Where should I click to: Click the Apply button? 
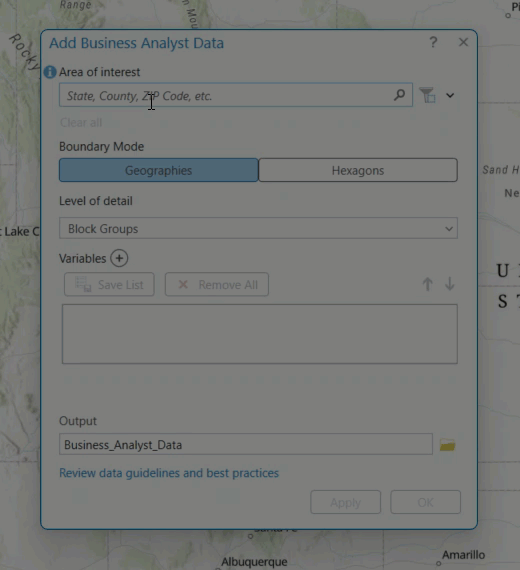tap(345, 502)
